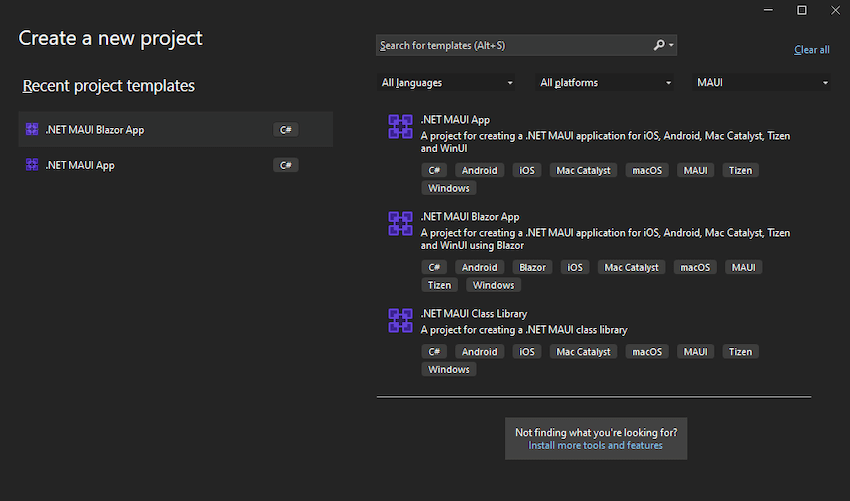Maximize the Create a new project window
Screen dimensions: 850x501
pyautogui.click(x=802, y=10)
